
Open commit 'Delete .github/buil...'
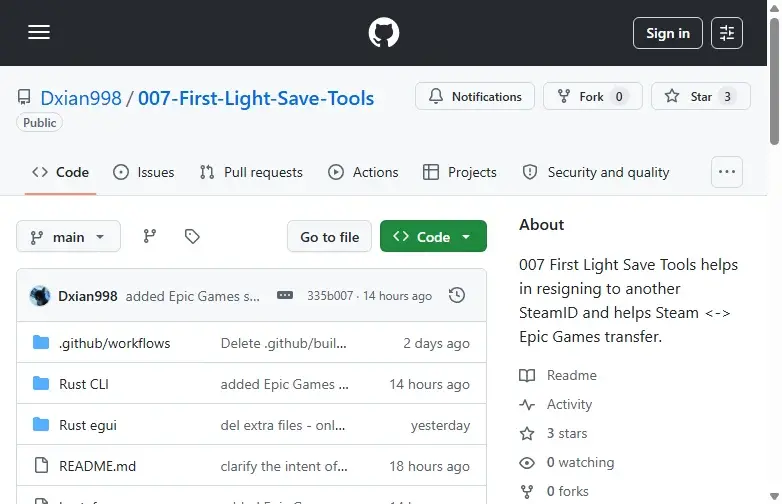[283, 343]
